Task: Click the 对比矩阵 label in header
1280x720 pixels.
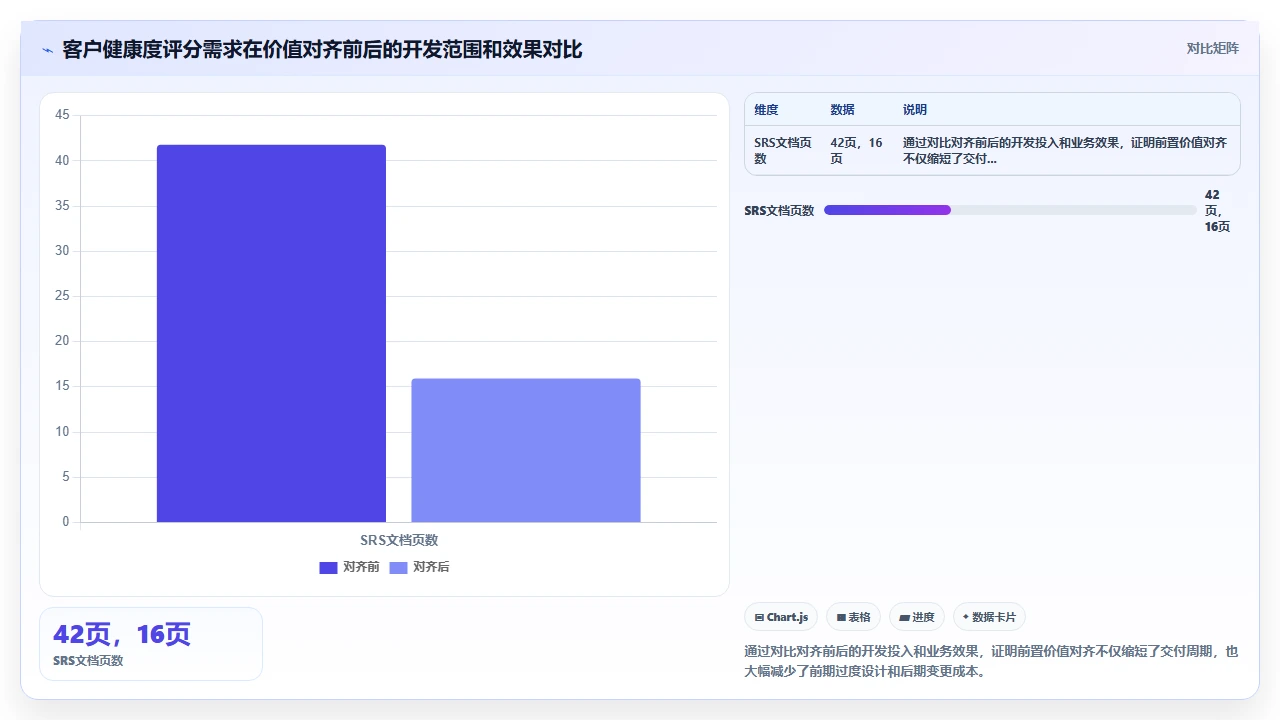Action: [1212, 49]
